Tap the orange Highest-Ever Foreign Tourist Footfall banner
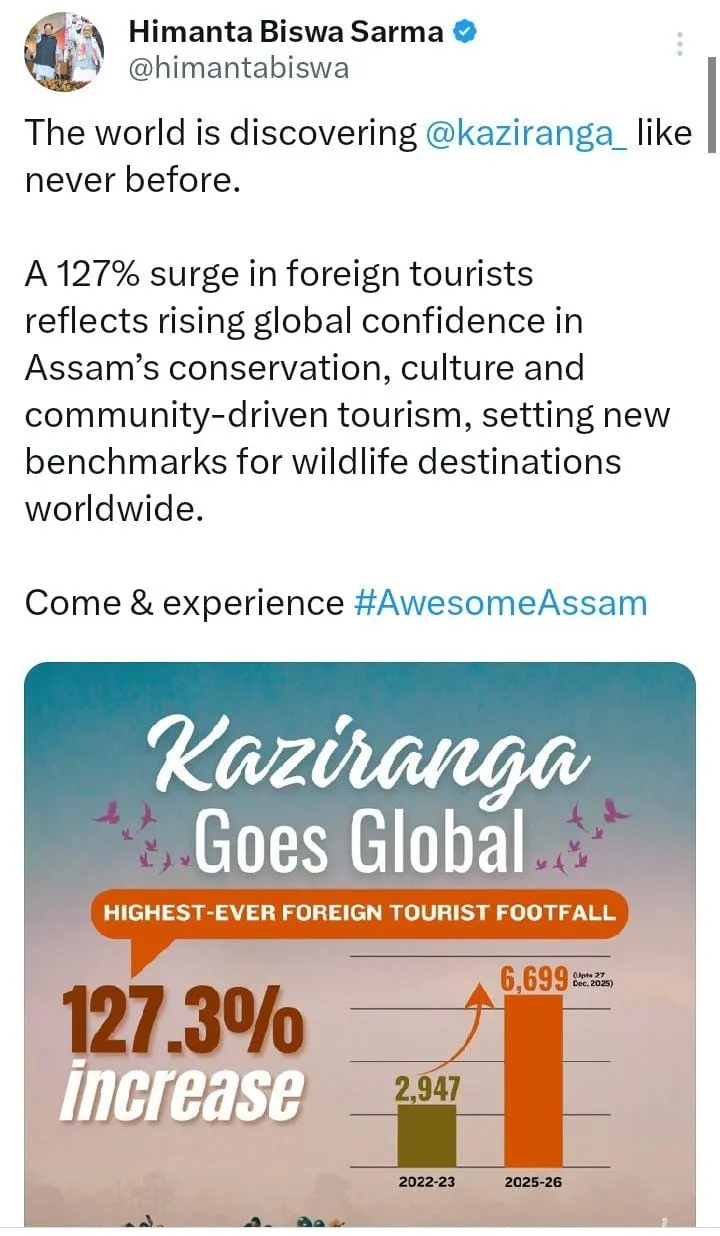Viewport: 720px width, 1236px height. click(361, 913)
